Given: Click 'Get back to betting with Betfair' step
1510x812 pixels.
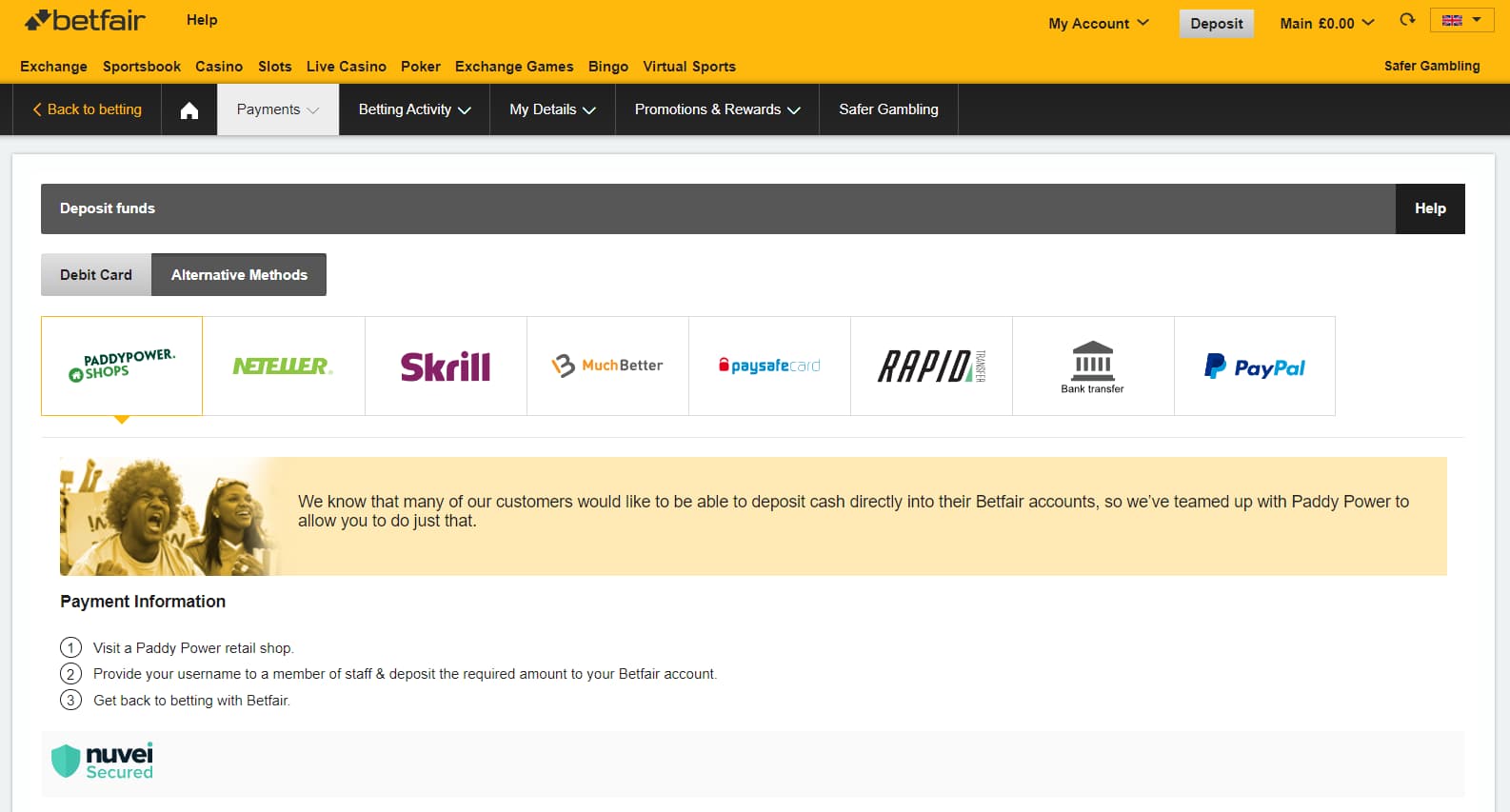Looking at the screenshot, I should [191, 701].
